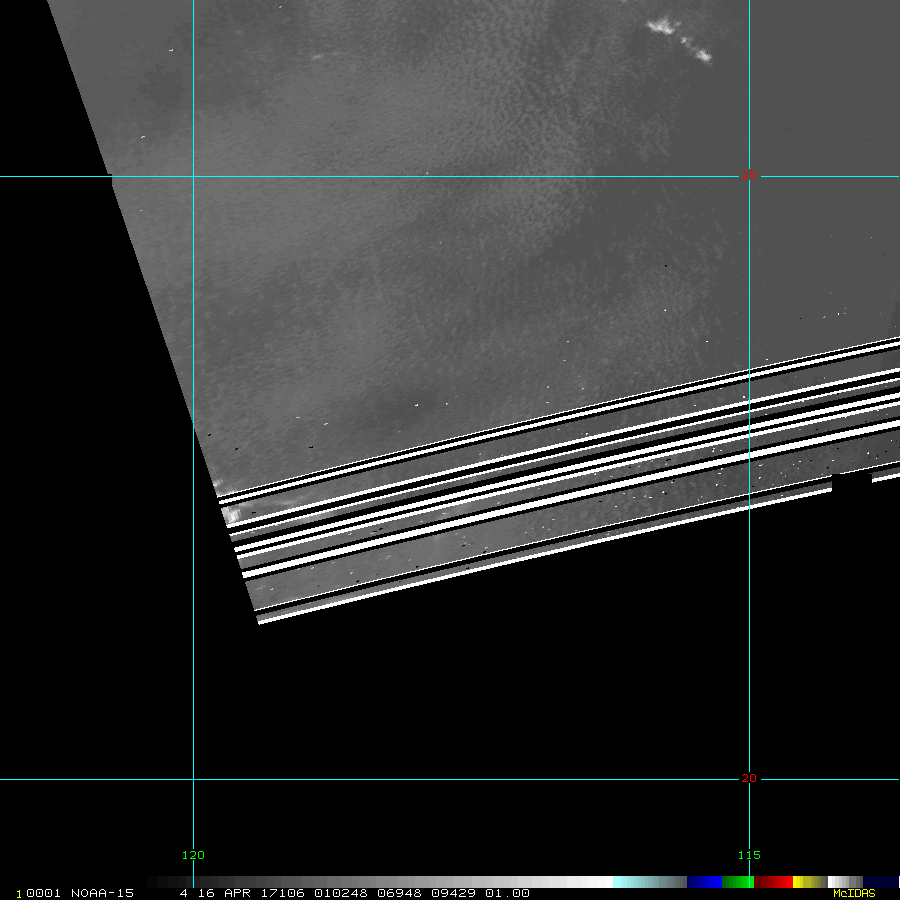Click the bright white cloud cluster at top
The width and height of the screenshot is (900, 900).
coord(678,38)
